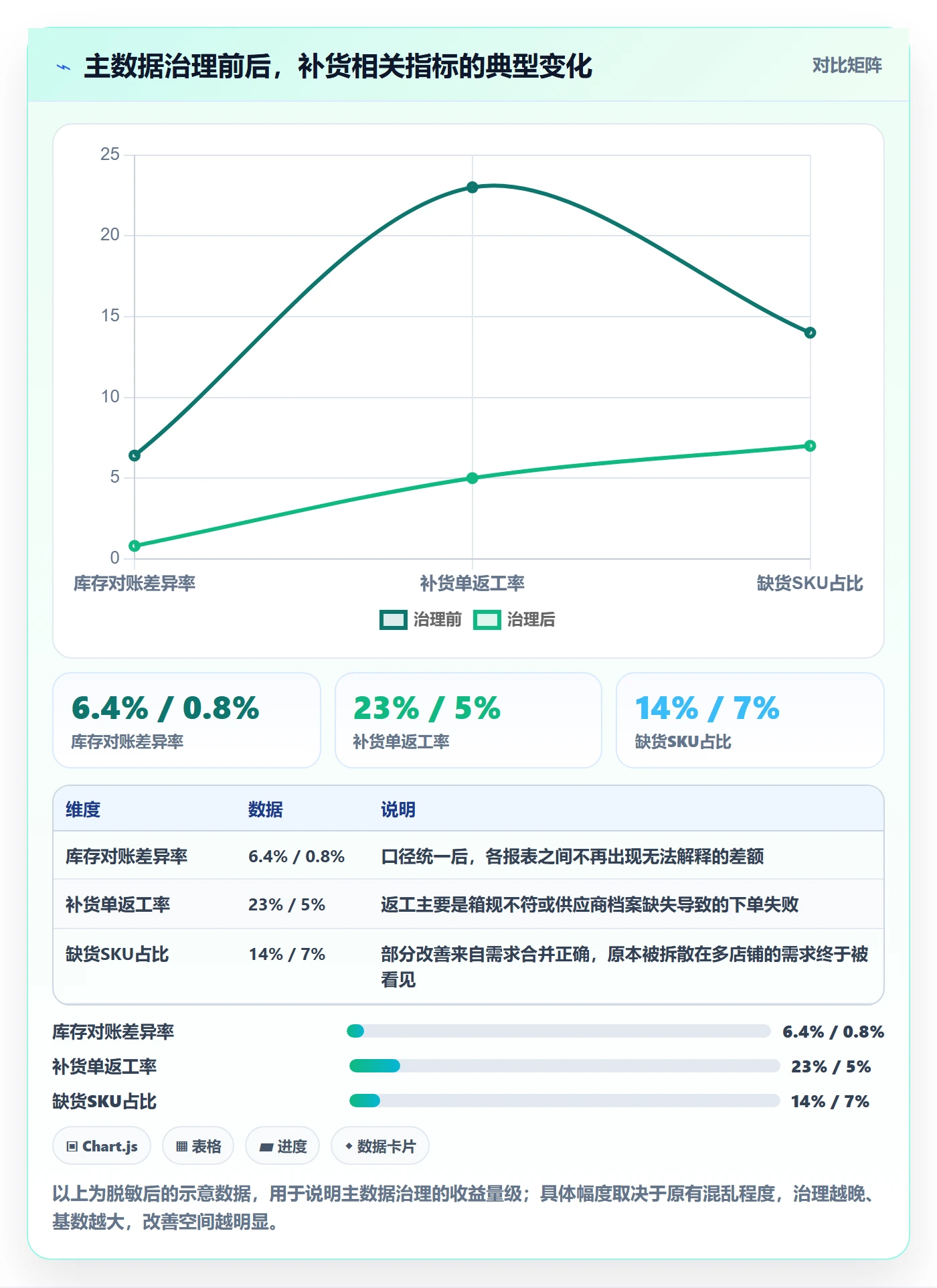This screenshot has height=1288, width=937.
Task: Click 治理后 data point at 缺货SKU占比
Action: point(810,446)
